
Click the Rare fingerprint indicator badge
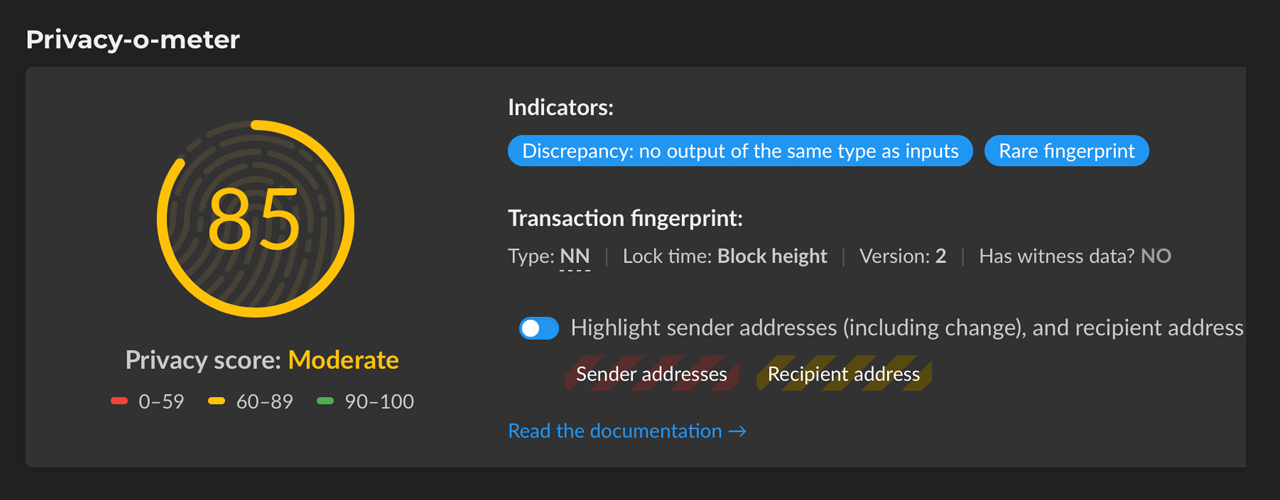pos(1067,151)
